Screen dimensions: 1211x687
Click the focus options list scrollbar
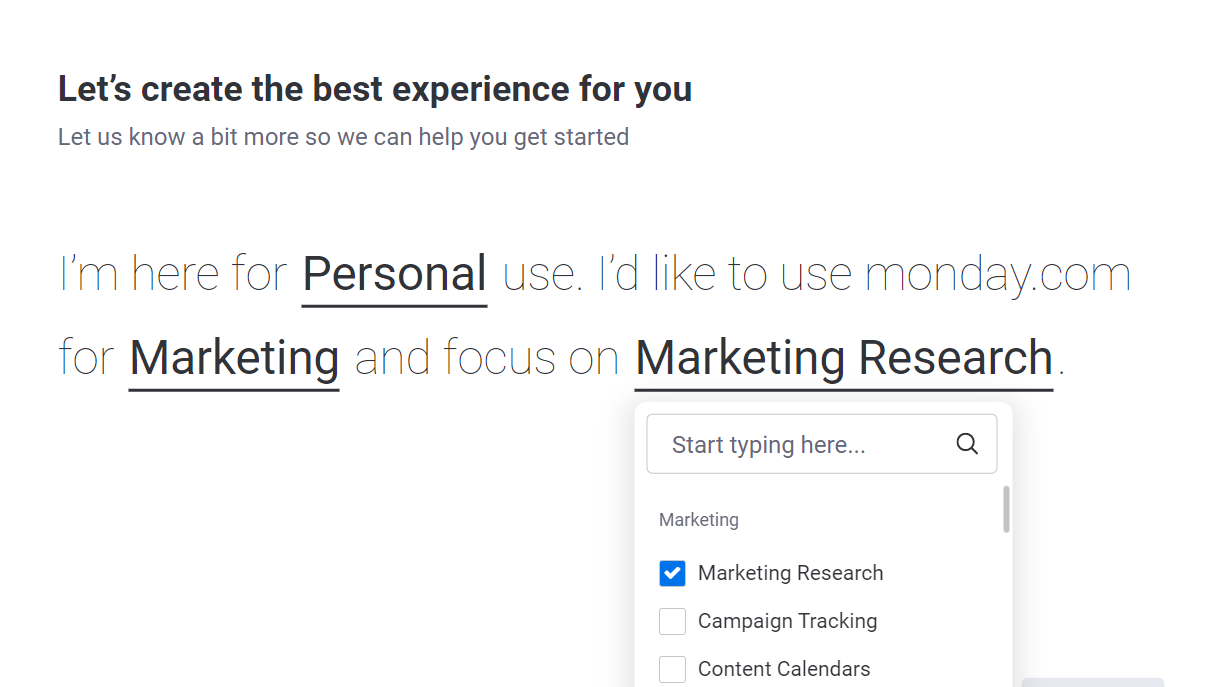(1006, 509)
